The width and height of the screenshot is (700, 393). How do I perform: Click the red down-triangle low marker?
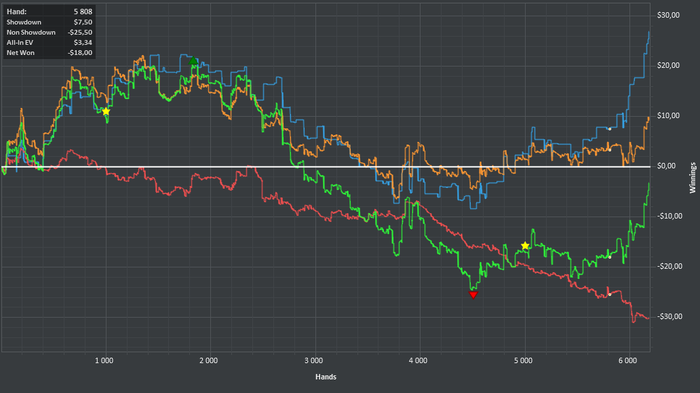(473, 295)
